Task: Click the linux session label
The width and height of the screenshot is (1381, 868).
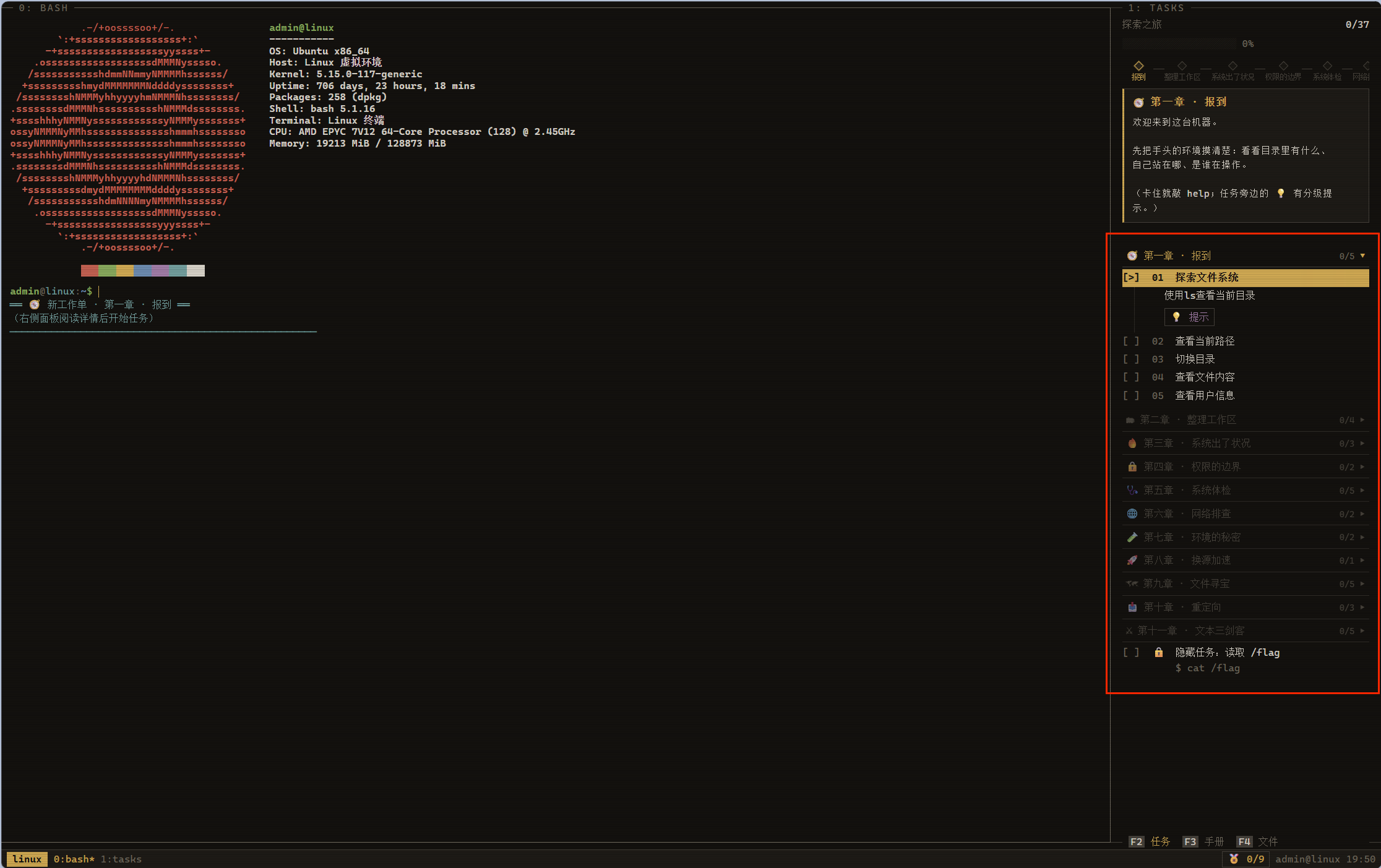Action: pyautogui.click(x=27, y=859)
